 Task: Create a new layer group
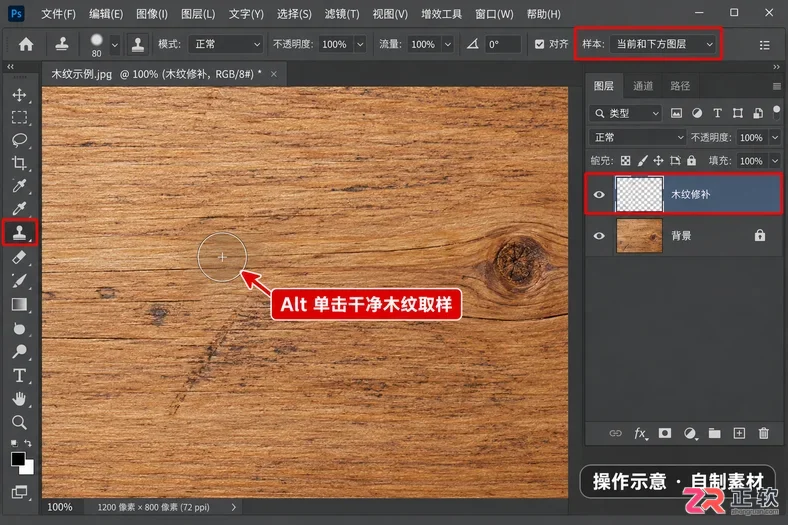(714, 433)
